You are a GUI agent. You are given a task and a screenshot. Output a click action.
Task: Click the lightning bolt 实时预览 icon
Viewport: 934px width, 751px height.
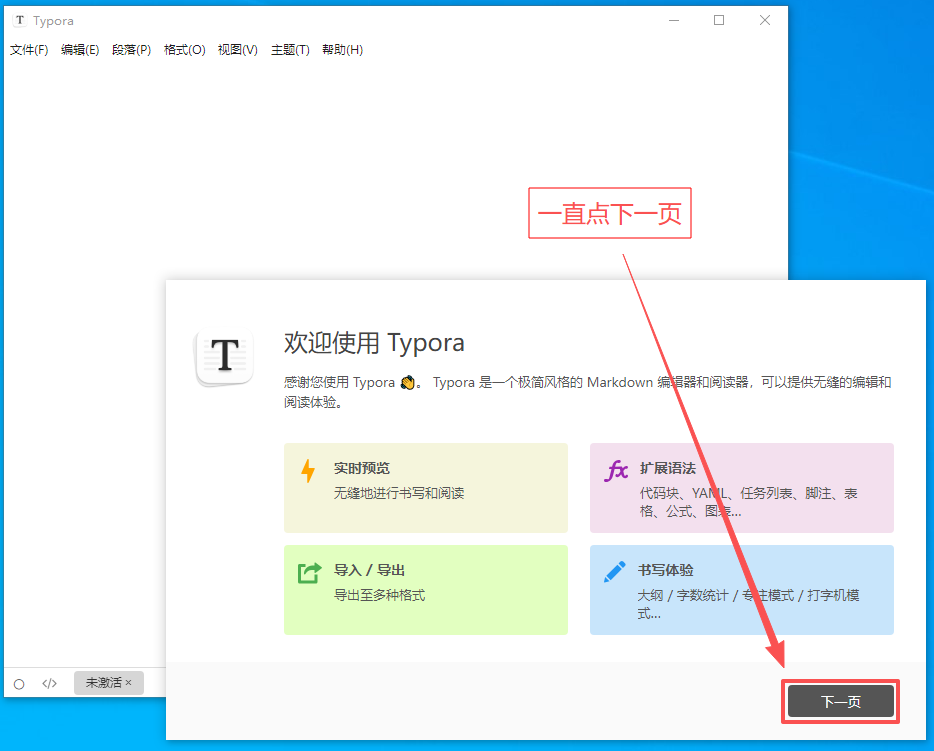click(308, 470)
